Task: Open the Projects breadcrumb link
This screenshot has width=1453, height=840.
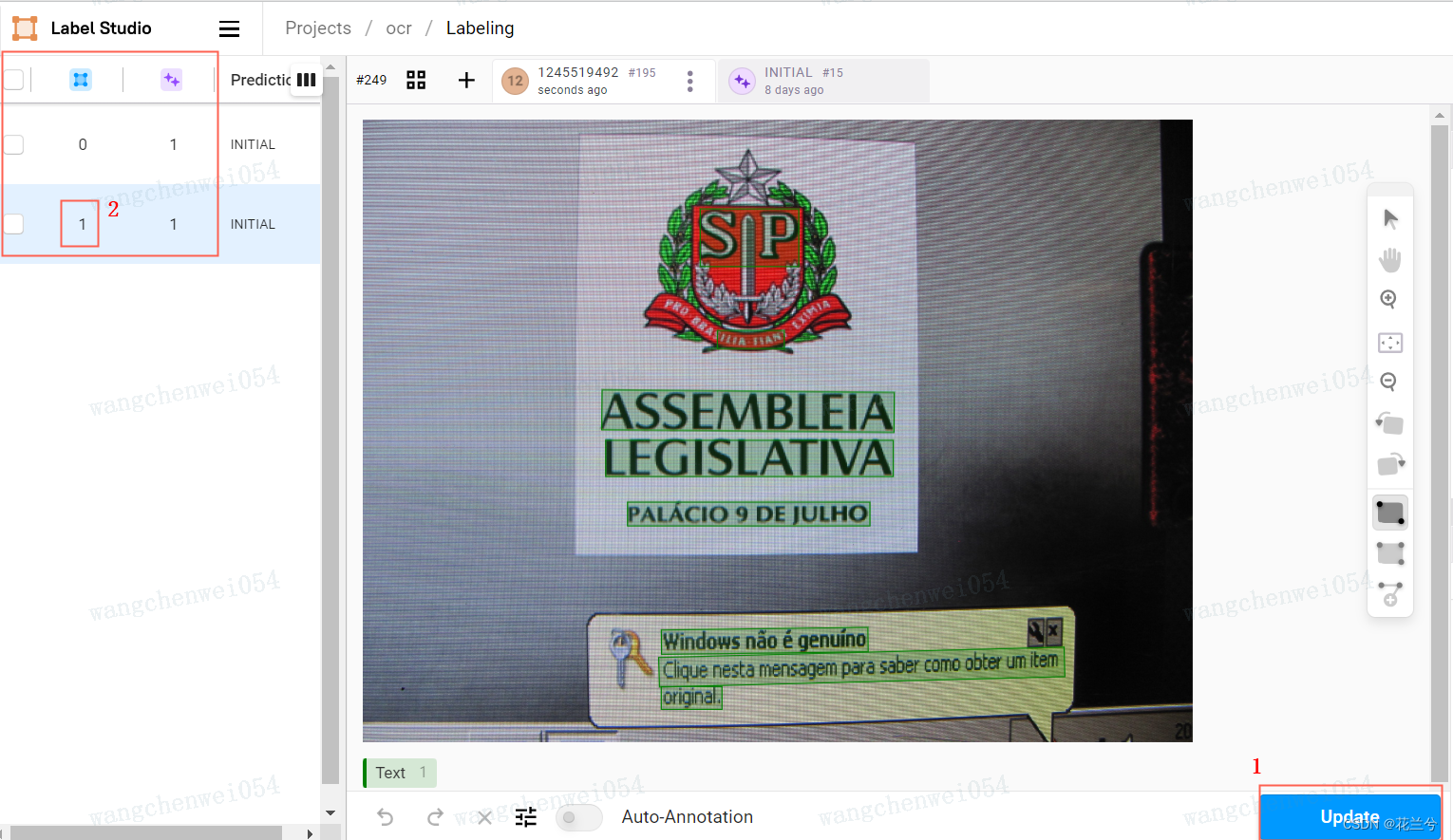Action: 318,28
